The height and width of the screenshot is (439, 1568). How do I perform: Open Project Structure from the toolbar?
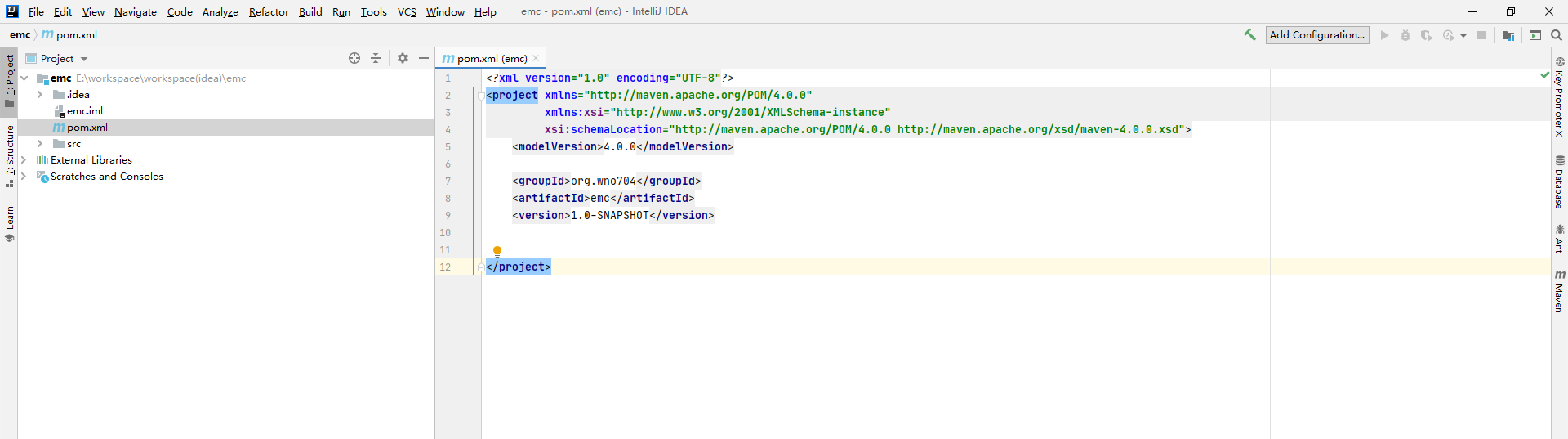coord(1508,35)
